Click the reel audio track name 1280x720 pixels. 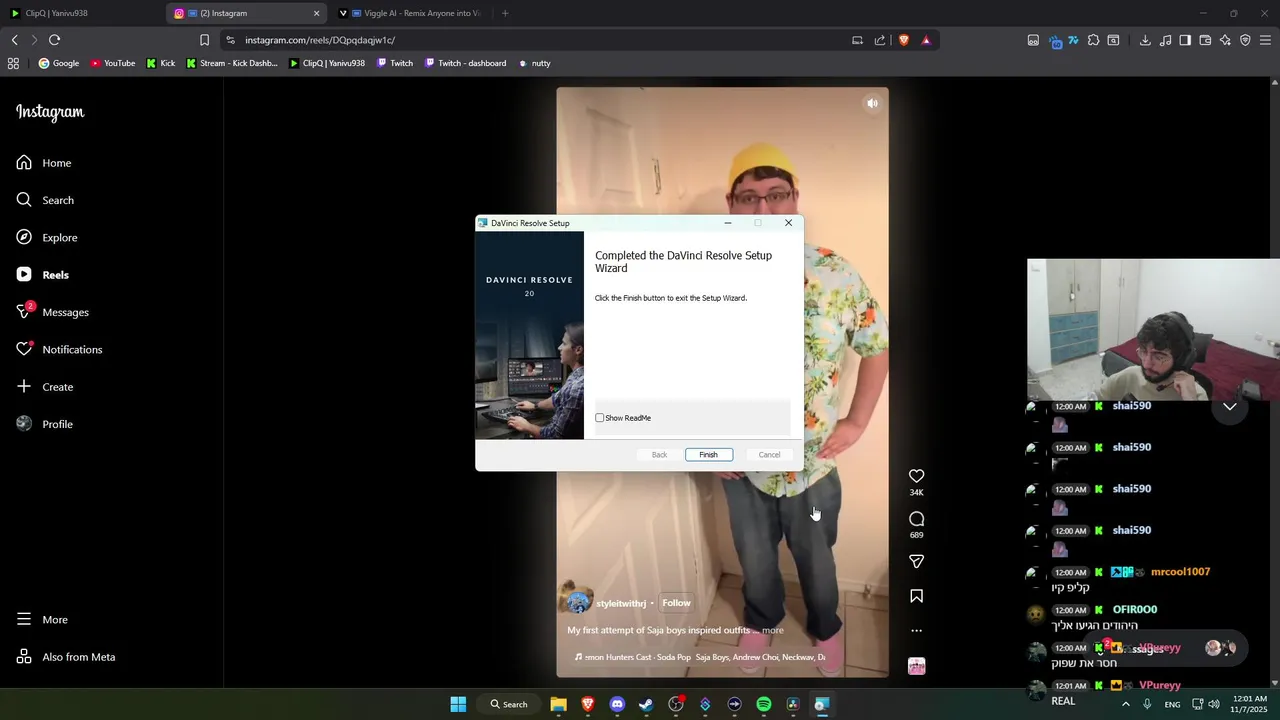[700, 657]
